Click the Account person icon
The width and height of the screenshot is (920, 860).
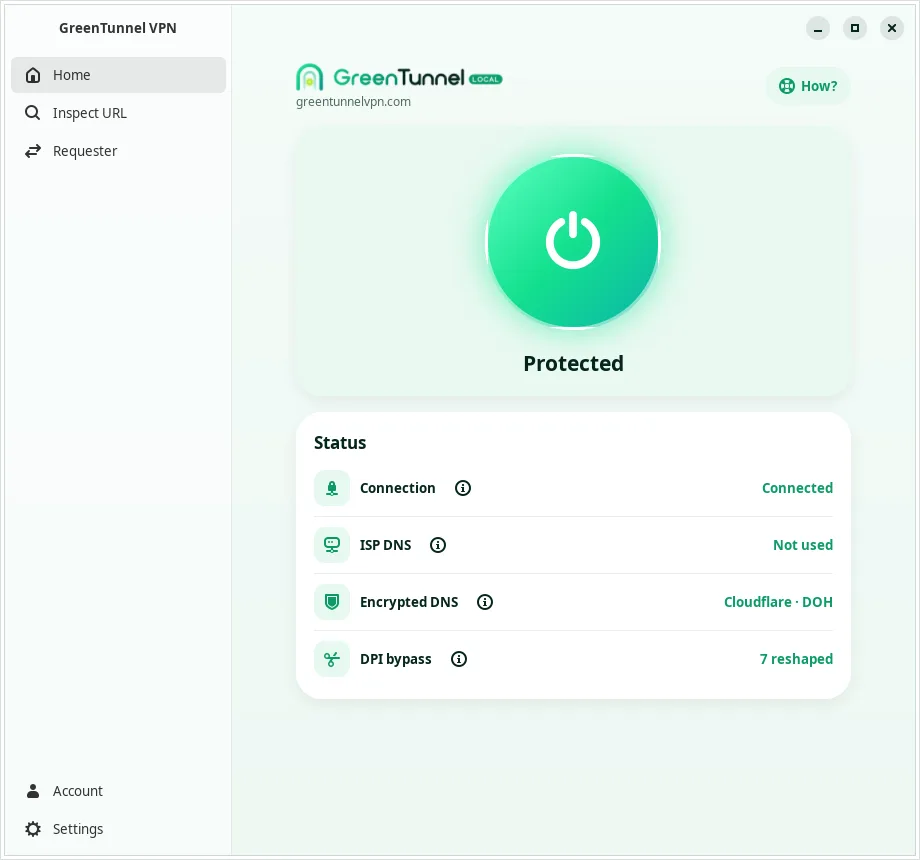pos(33,791)
